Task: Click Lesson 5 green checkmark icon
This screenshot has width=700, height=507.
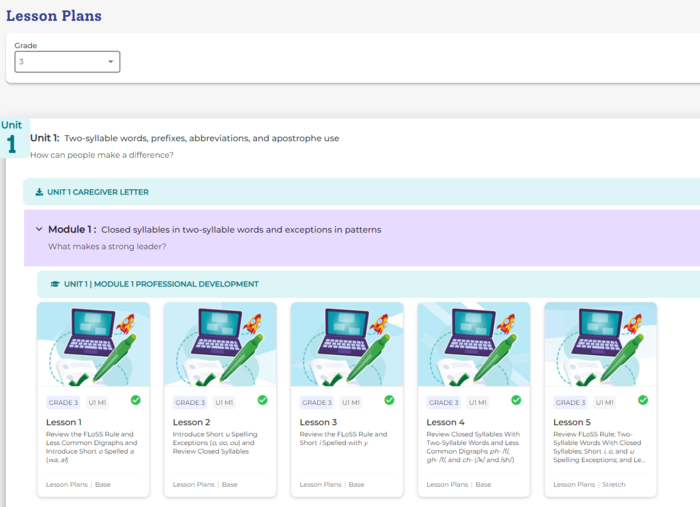Action: pos(643,400)
